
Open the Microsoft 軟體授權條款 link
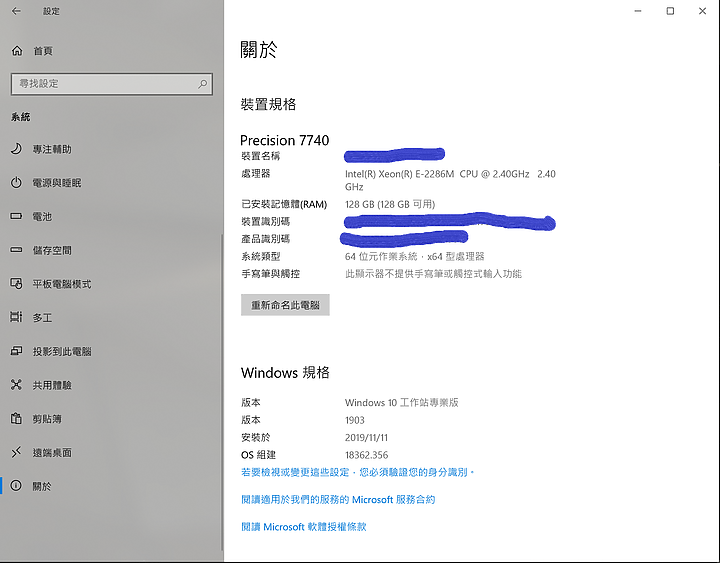(304, 527)
